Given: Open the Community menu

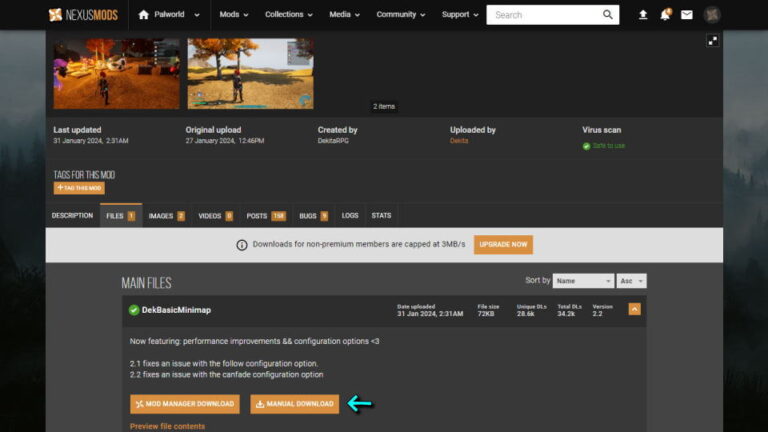Looking at the screenshot, I should click(401, 15).
